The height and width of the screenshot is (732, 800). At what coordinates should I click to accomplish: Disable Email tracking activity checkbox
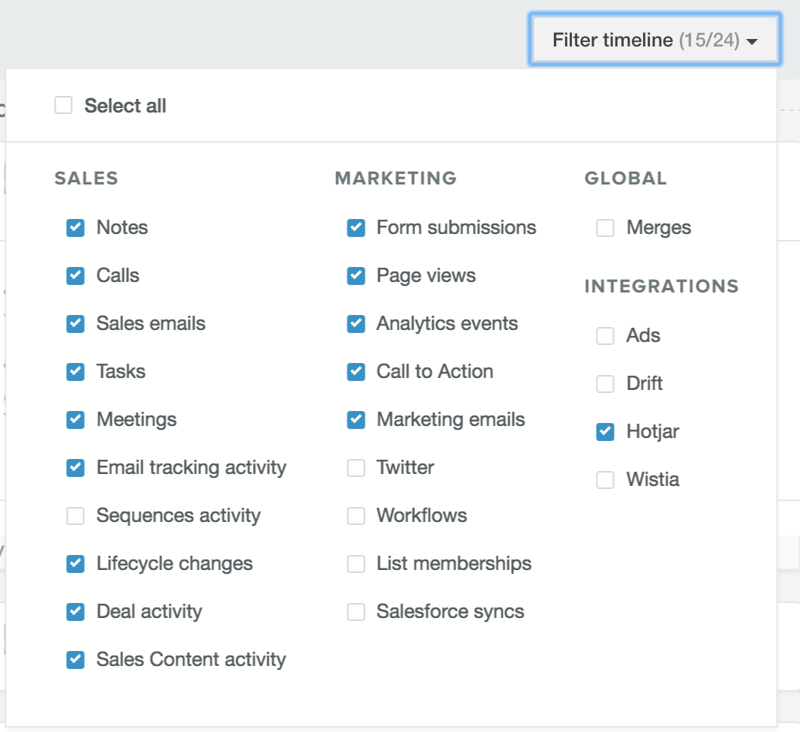(76, 468)
